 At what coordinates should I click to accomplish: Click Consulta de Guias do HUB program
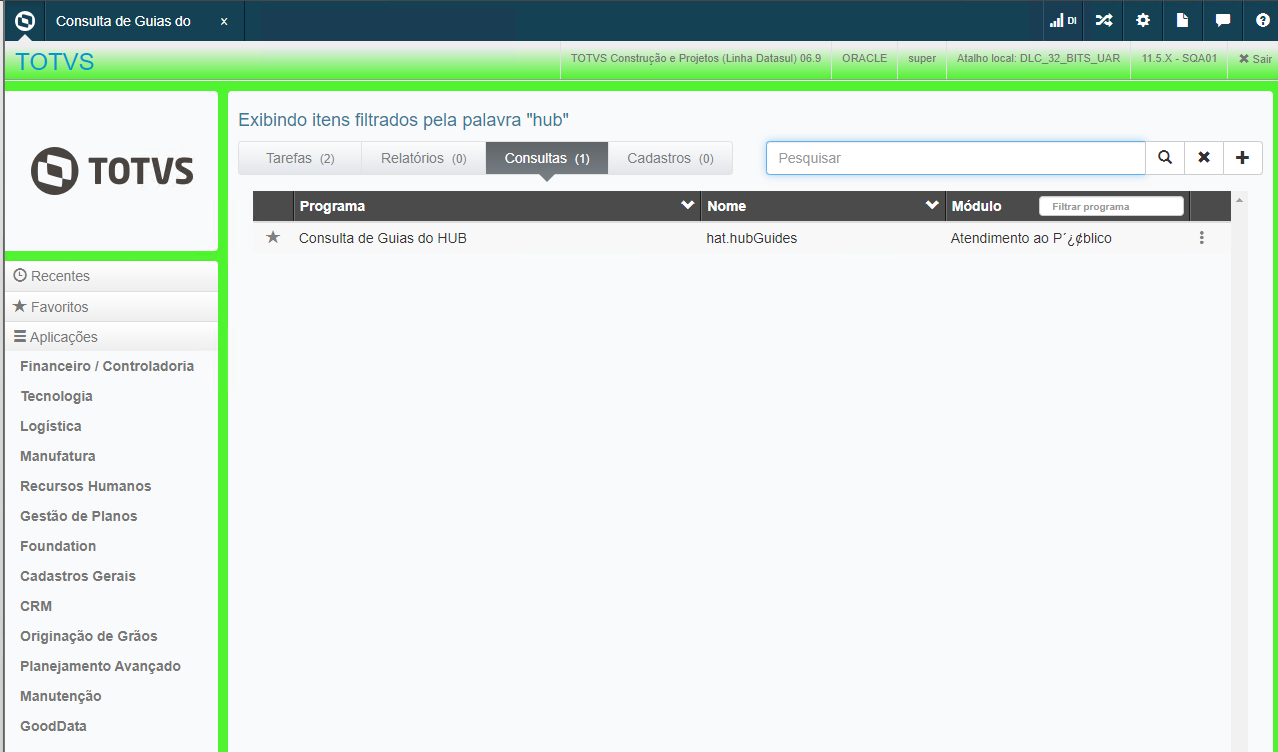tap(383, 238)
